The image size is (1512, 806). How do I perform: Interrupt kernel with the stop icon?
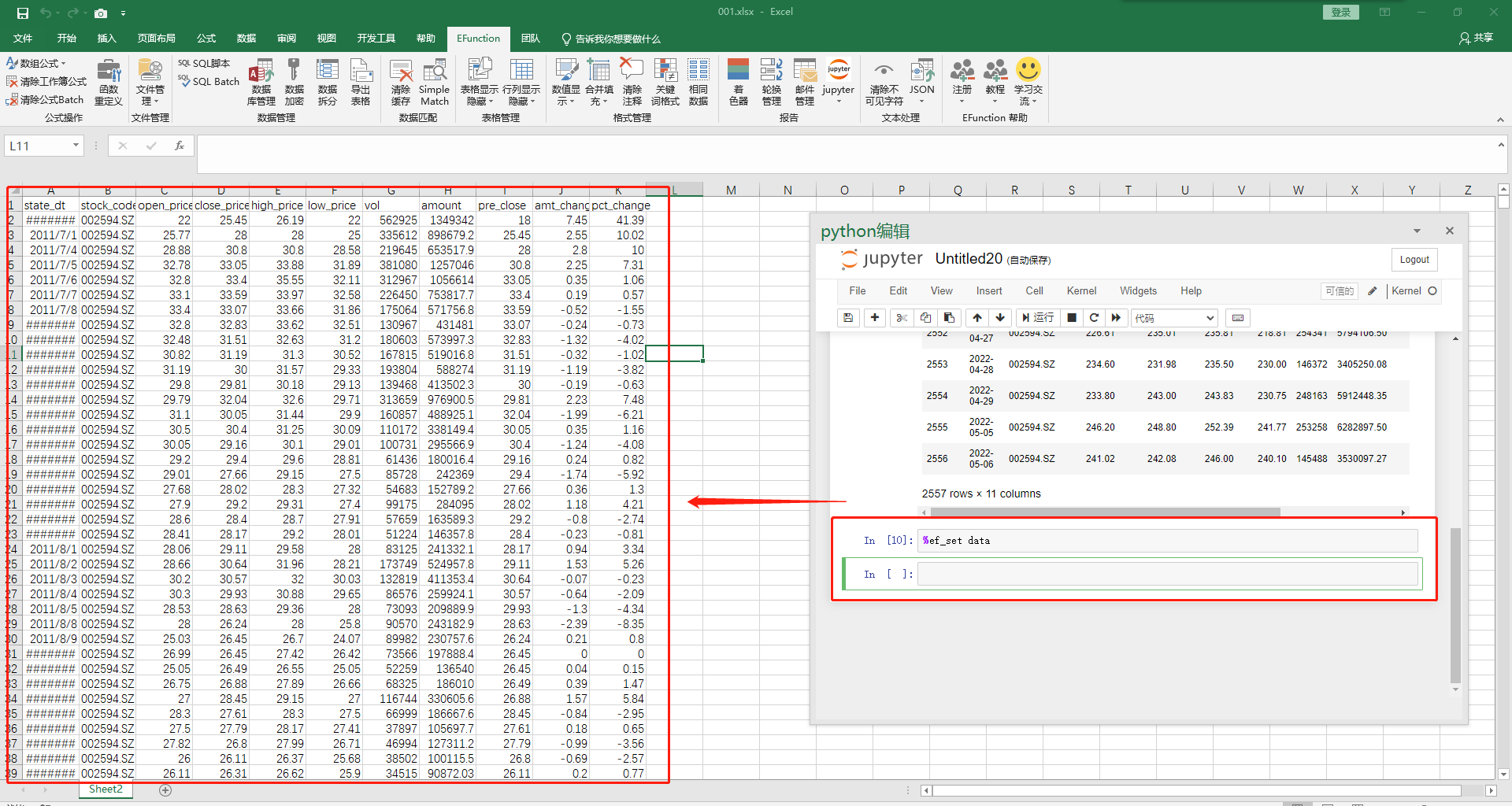[x=1072, y=318]
